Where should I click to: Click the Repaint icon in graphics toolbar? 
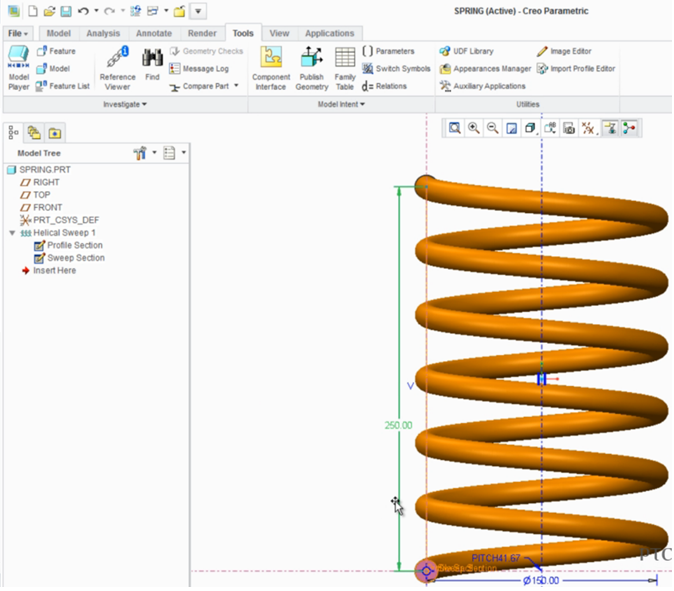(x=512, y=128)
